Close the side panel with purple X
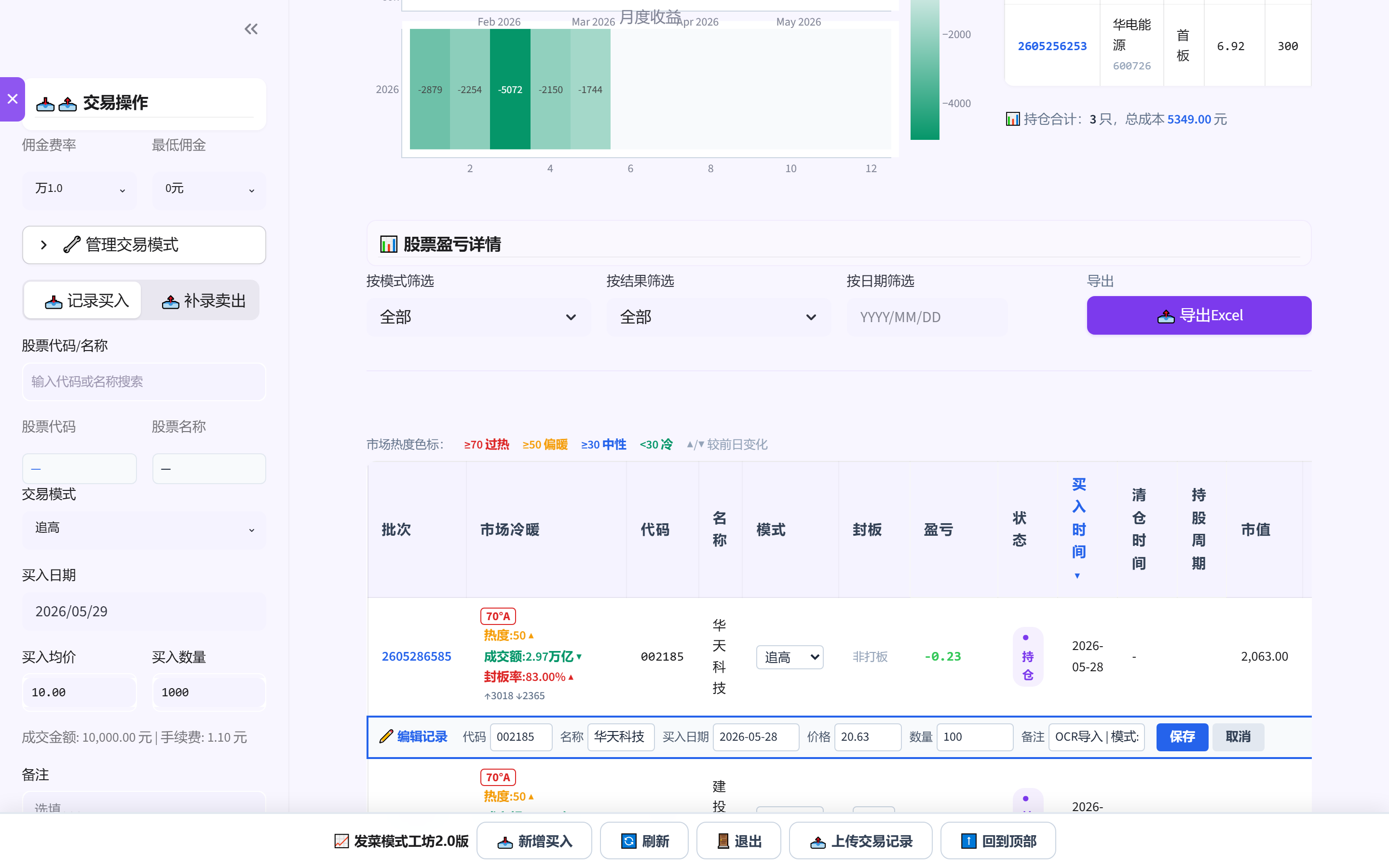Screen dimensions: 1389x868 (x=13, y=99)
